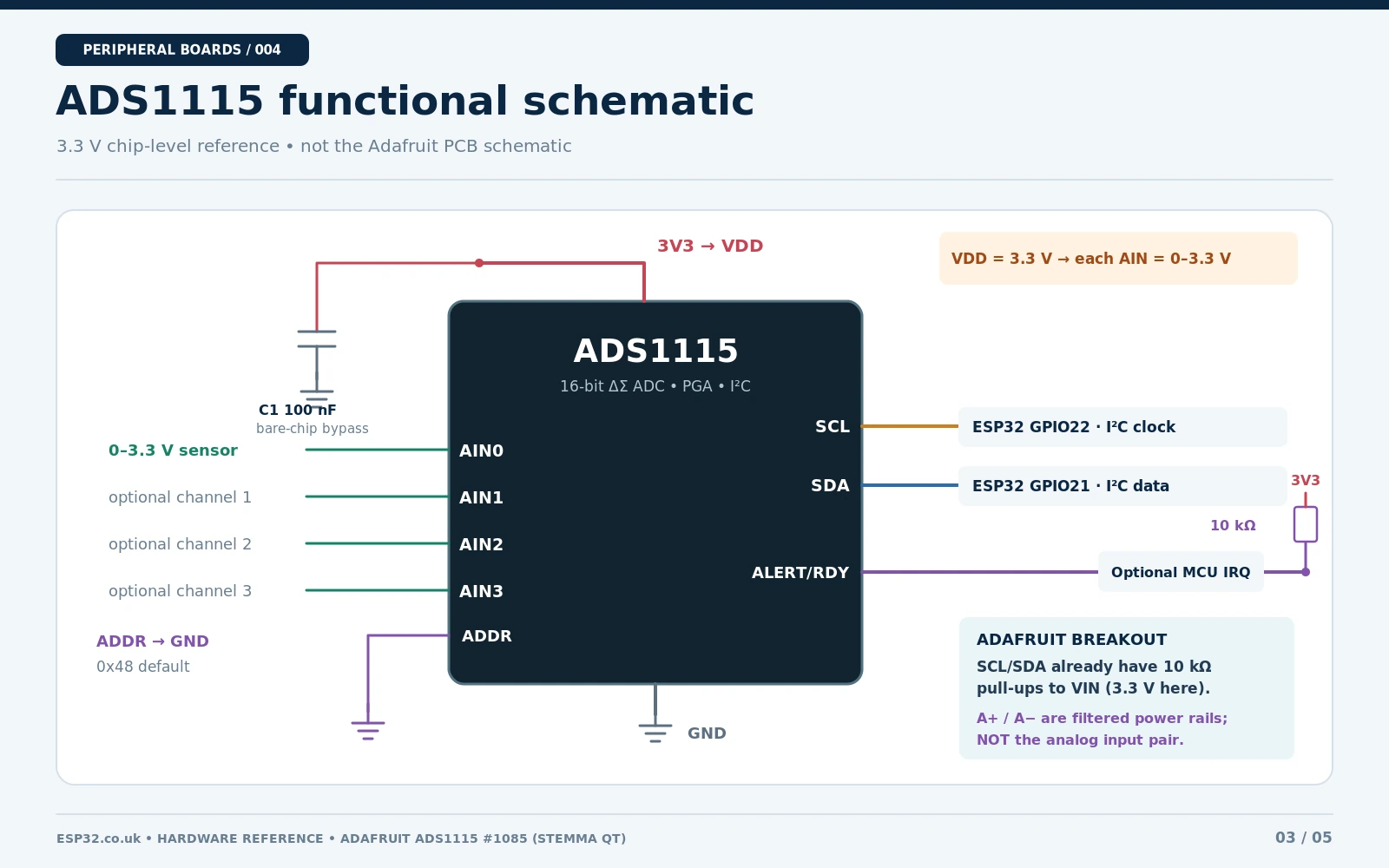The image size is (1389, 868).
Task: Click the 10 kΩ value label
Action: click(1233, 525)
